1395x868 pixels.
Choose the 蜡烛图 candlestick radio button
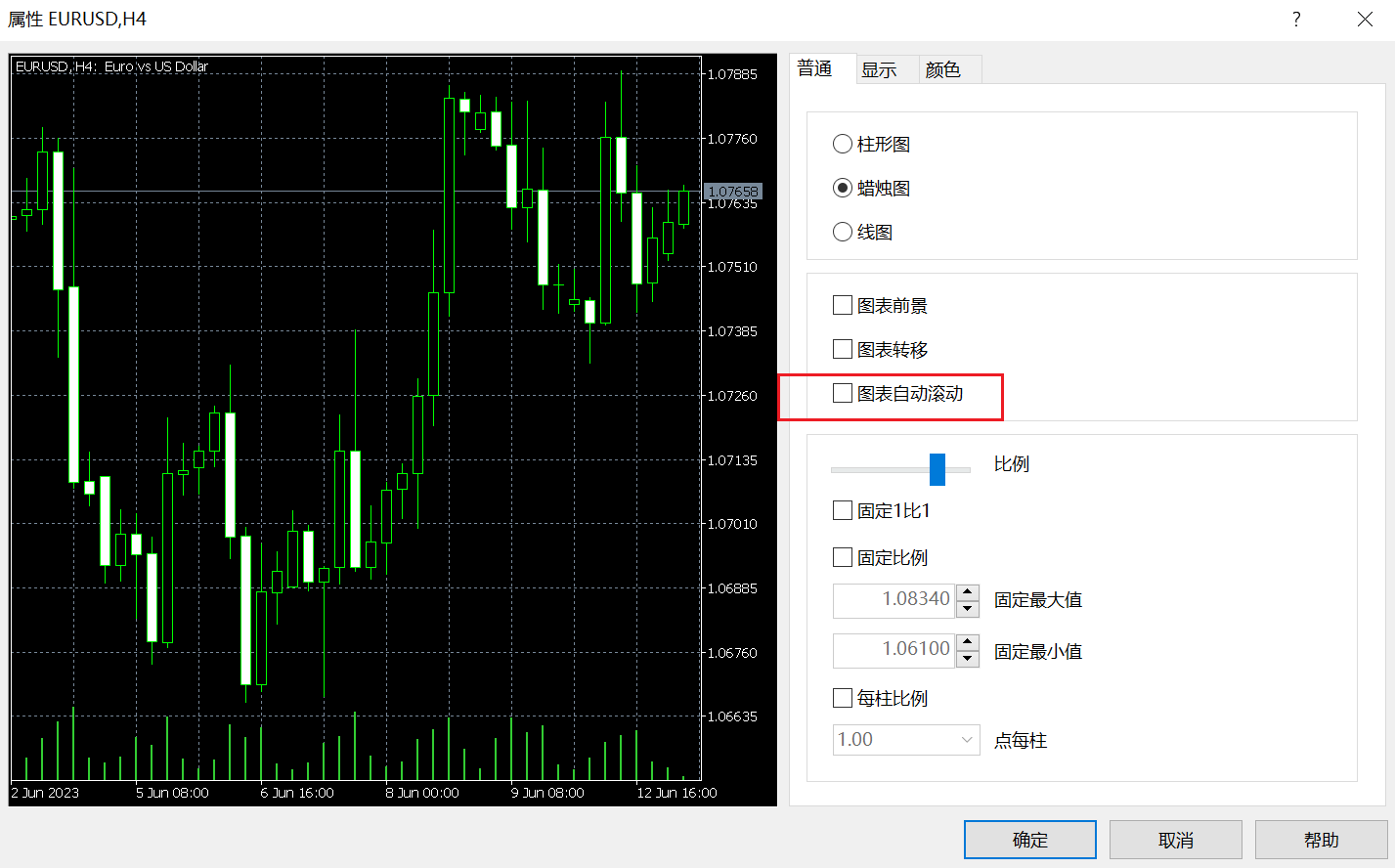coord(843,189)
